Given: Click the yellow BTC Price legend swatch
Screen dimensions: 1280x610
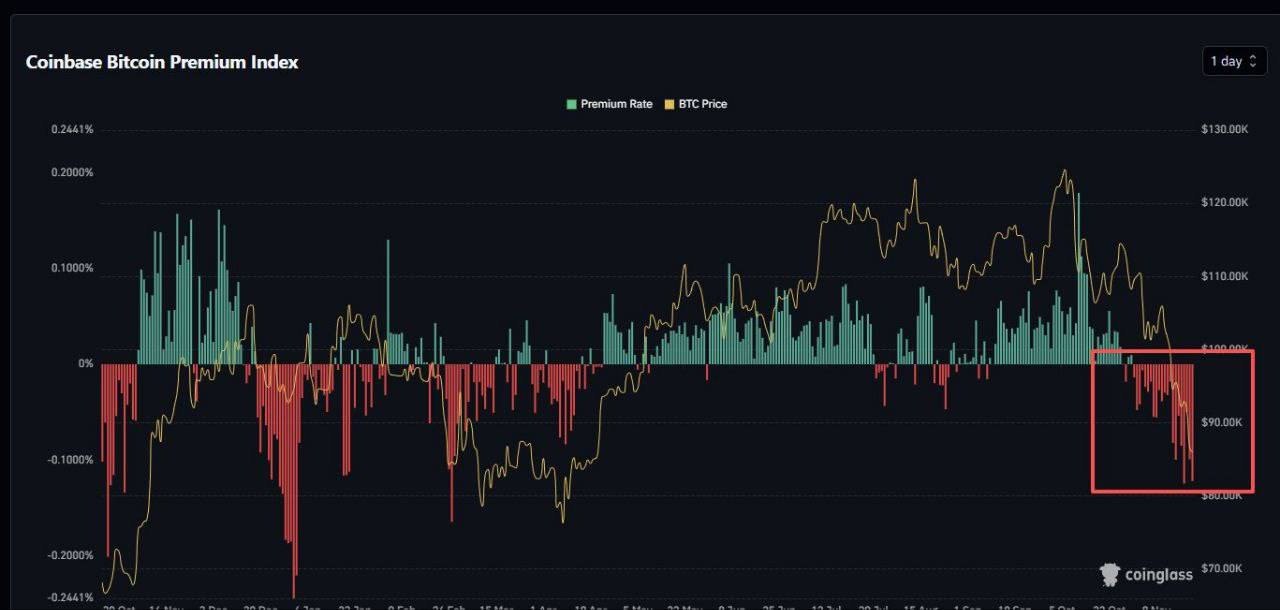Looking at the screenshot, I should (x=669, y=104).
